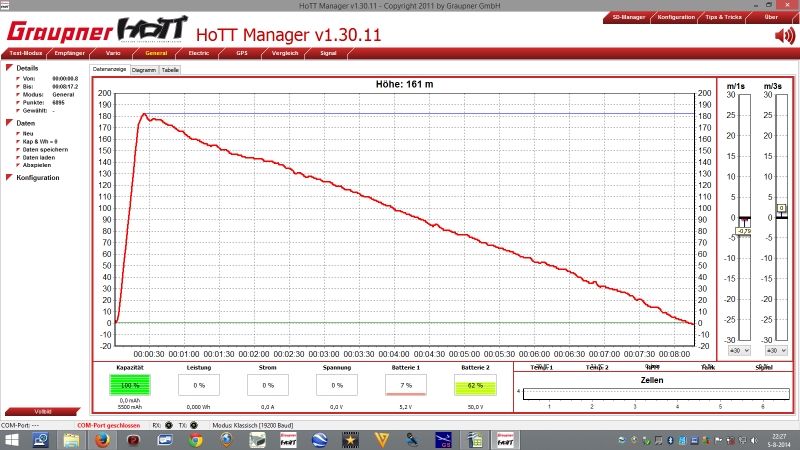Click the Modus General entry
The width and height of the screenshot is (800, 450).
45,94
